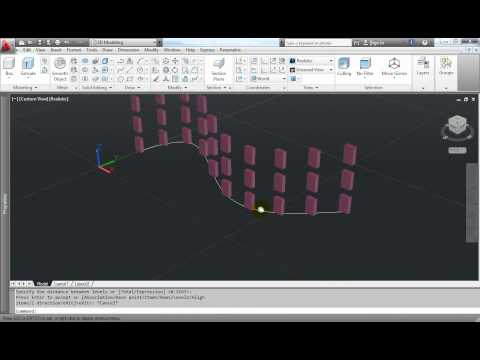Image resolution: width=480 pixels, height=360 pixels.
Task: Expand the Section panel title
Action: pyautogui.click(x=216, y=87)
